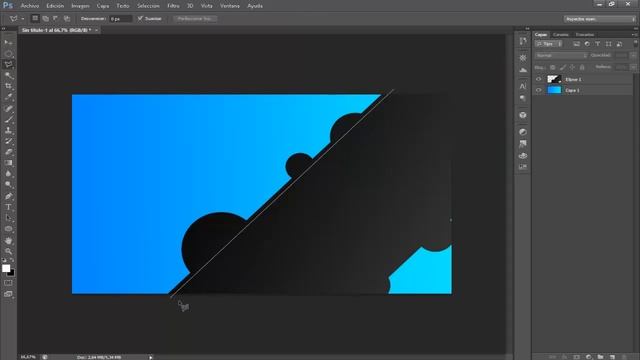Lock transparent pixels in Capas panel
The width and height of the screenshot is (640, 360).
(x=553, y=67)
